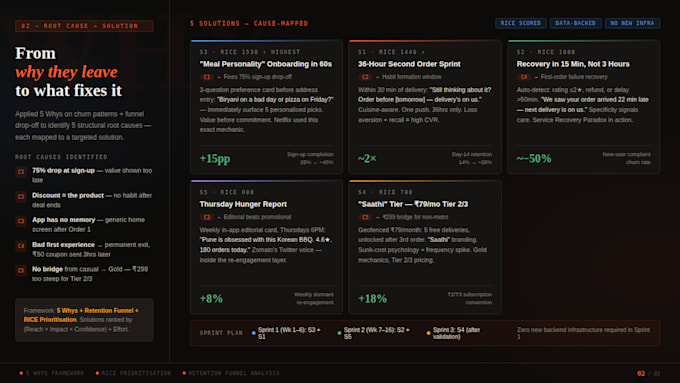Image resolution: width=680 pixels, height=383 pixels.
Task: Click 'RETENTION FUNNEL ANALYSIS' footer label
Action: pyautogui.click(x=234, y=373)
